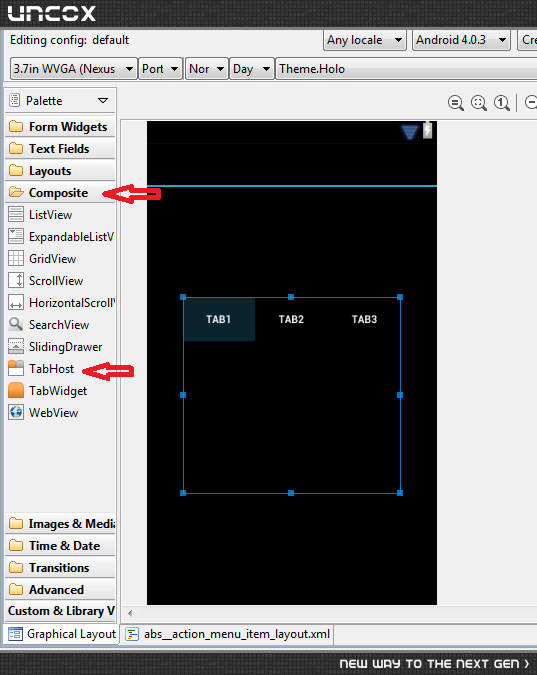
Task: Reset zoom to 100% icon
Action: tap(502, 103)
